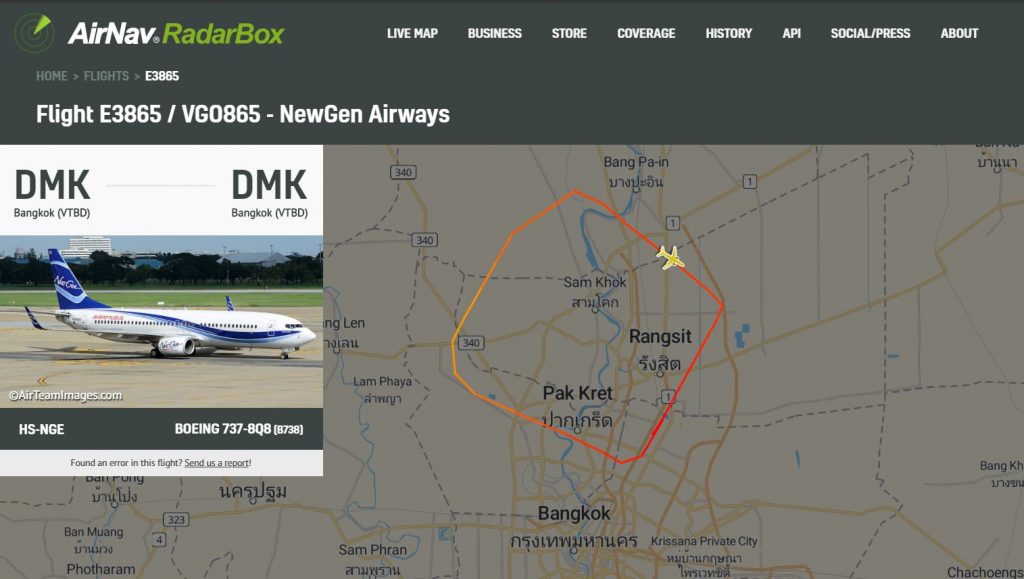Open the ABOUT page
Viewport: 1024px width, 579px height.
[x=959, y=33]
